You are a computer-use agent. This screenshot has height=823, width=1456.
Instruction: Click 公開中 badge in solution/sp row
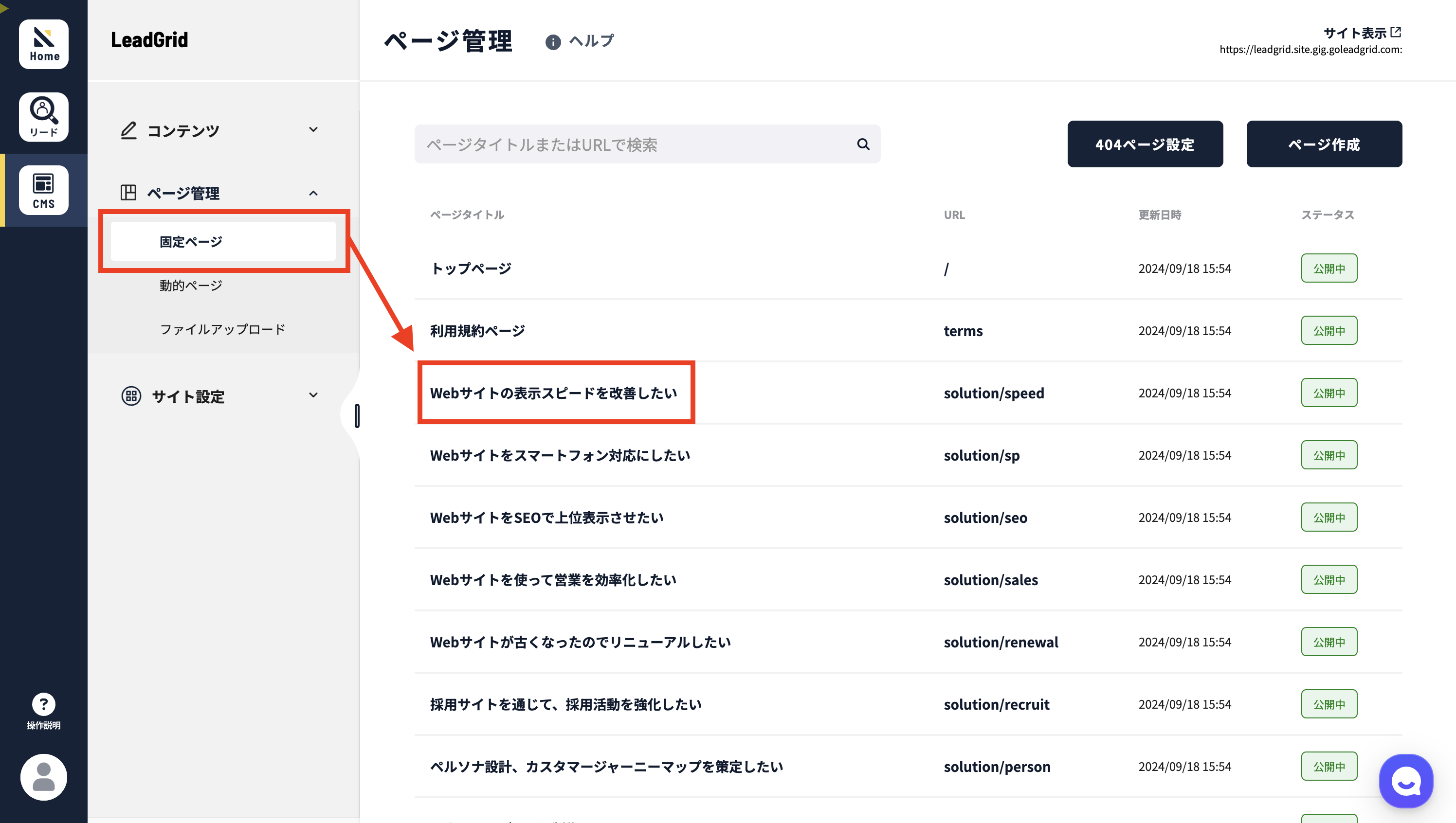[x=1329, y=455]
